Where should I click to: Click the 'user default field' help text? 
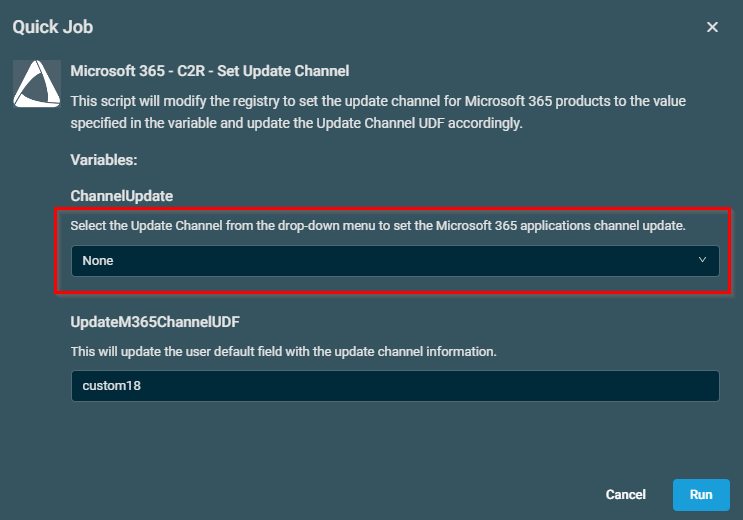coord(283,352)
